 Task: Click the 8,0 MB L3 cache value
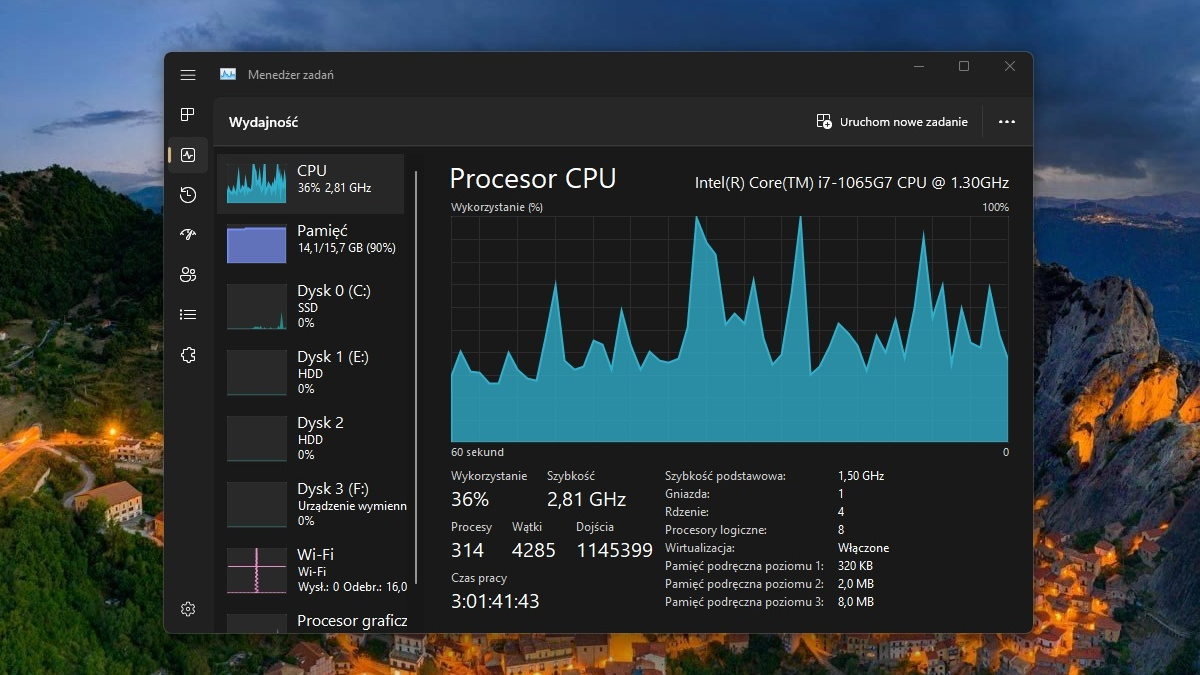856,602
